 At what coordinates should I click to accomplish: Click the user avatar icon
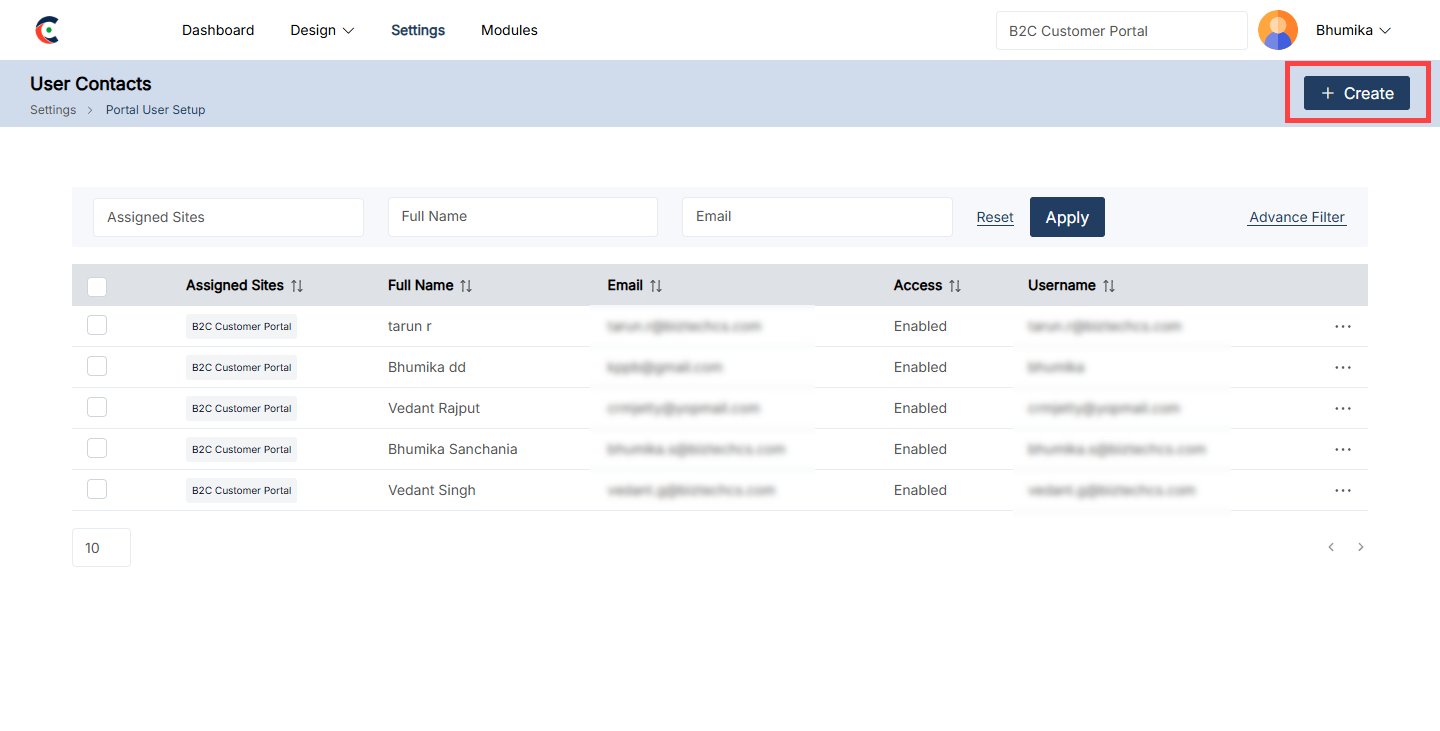1277,30
